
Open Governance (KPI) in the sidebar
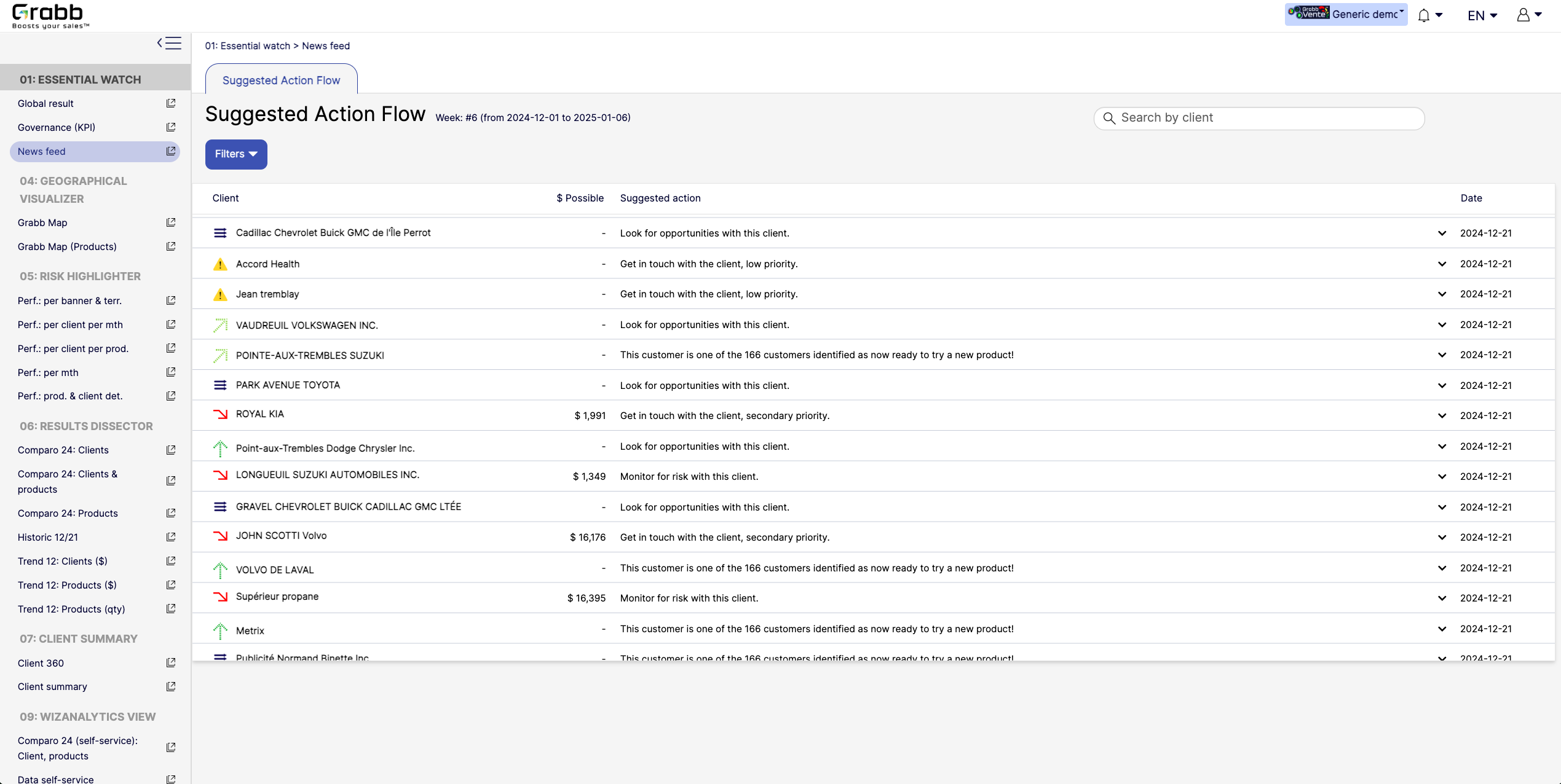[x=57, y=127]
